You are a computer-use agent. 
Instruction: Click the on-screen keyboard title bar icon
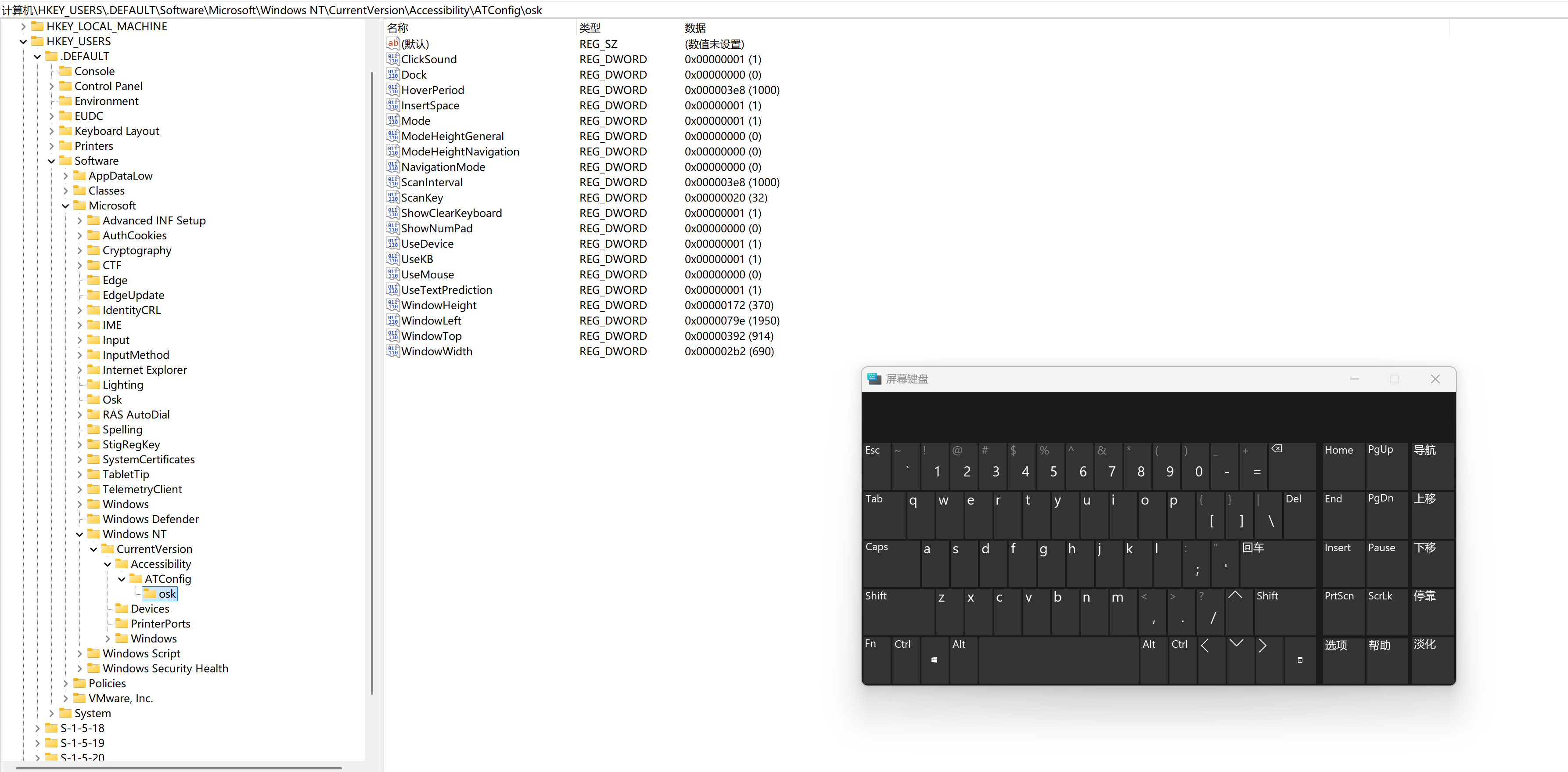pos(874,379)
